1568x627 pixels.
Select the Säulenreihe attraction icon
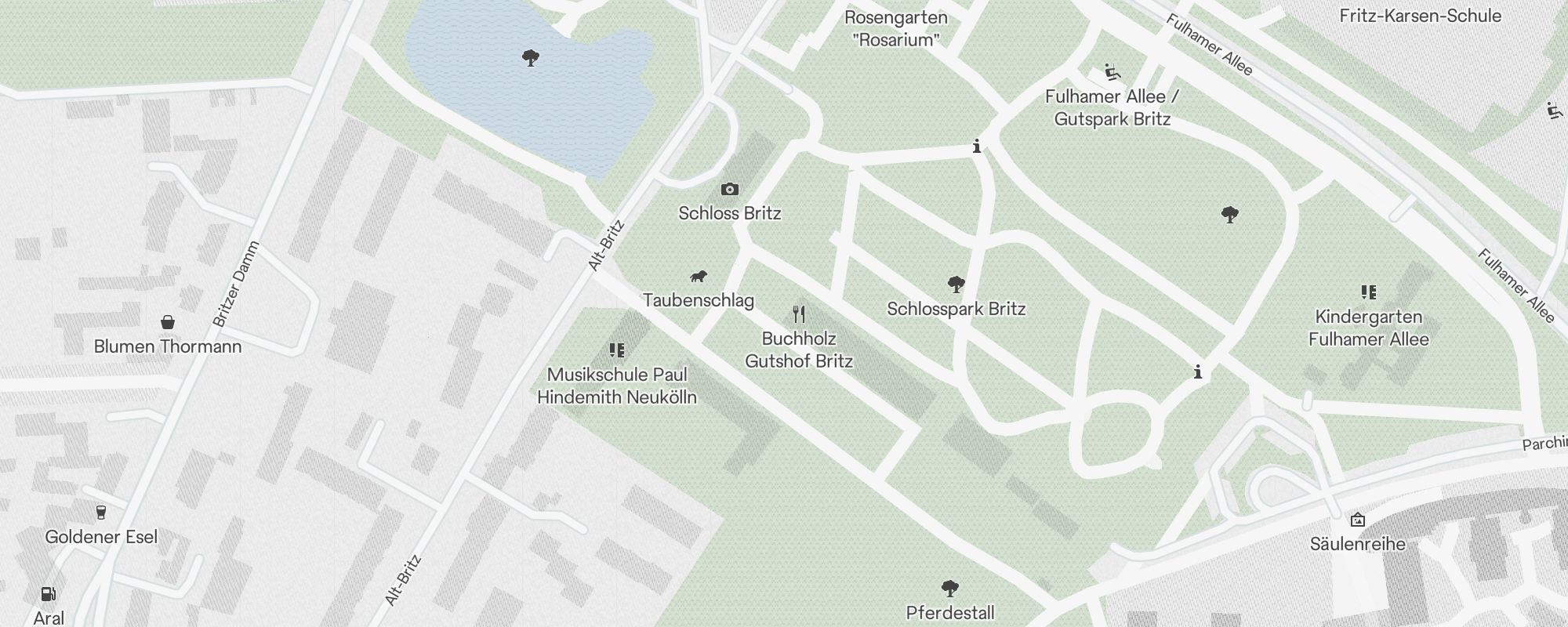(x=1358, y=520)
